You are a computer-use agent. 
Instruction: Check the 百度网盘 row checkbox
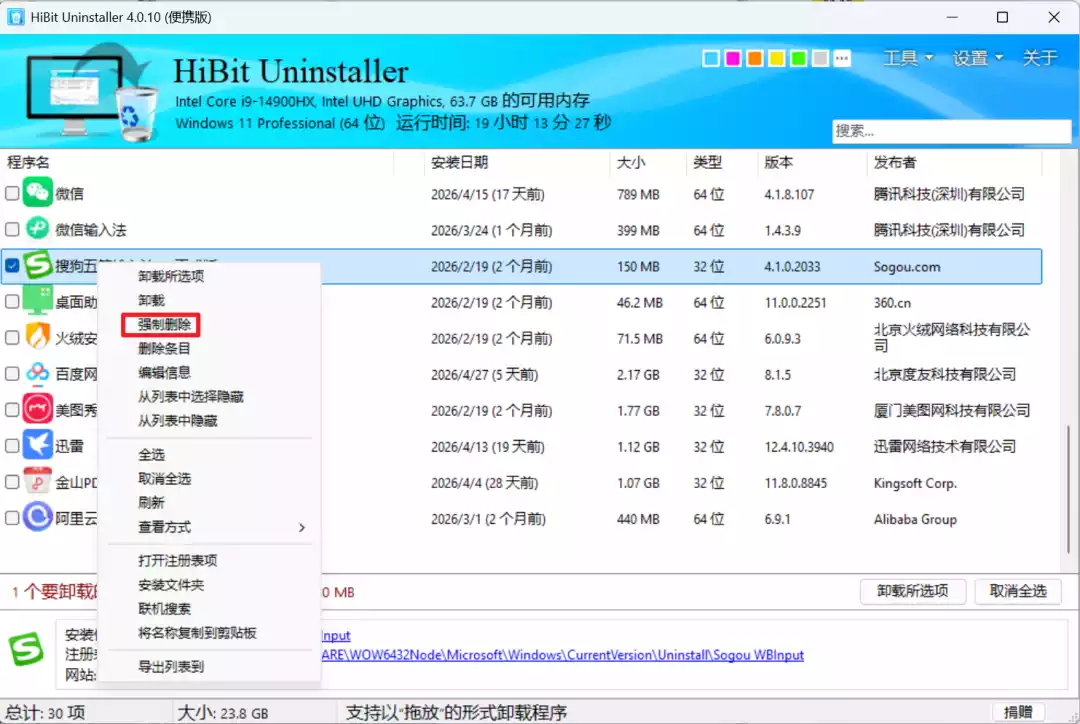[x=12, y=373]
